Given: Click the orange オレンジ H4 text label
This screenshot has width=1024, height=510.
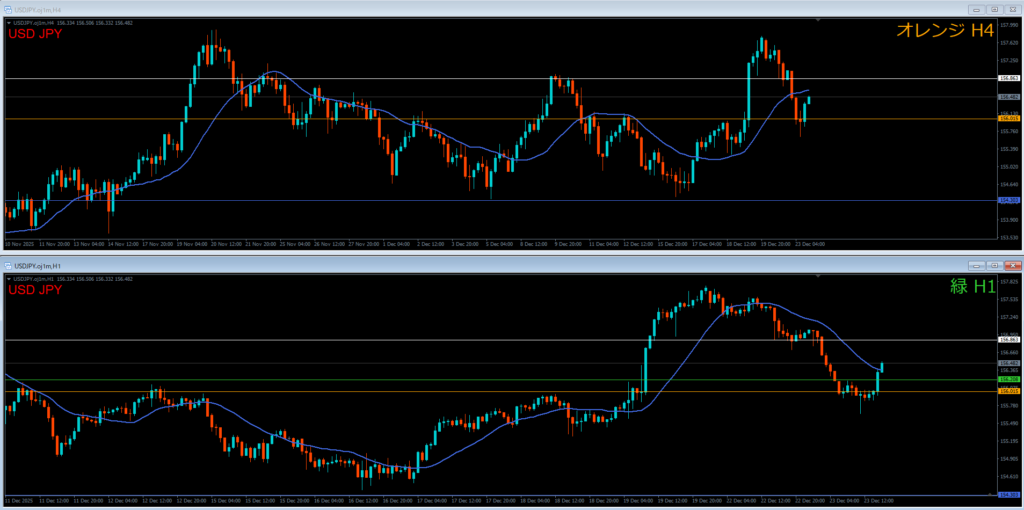Looking at the screenshot, I should coord(944,31).
